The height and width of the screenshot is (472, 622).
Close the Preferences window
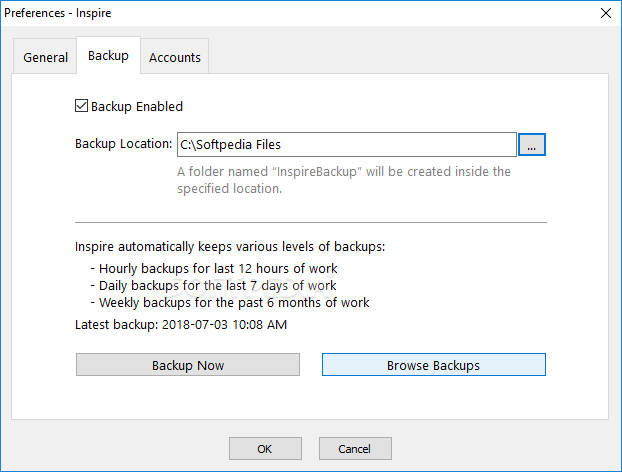pos(605,13)
